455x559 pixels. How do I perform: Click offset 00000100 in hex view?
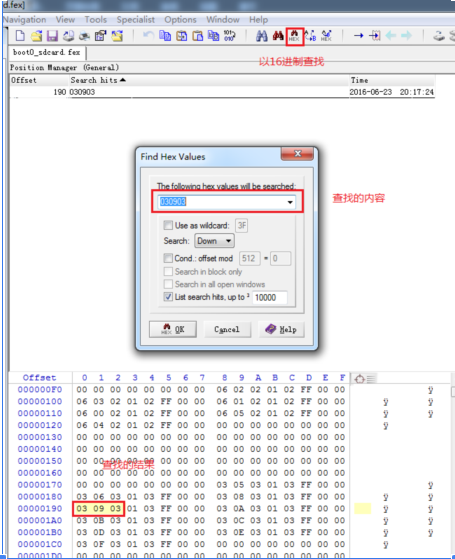tap(40, 401)
